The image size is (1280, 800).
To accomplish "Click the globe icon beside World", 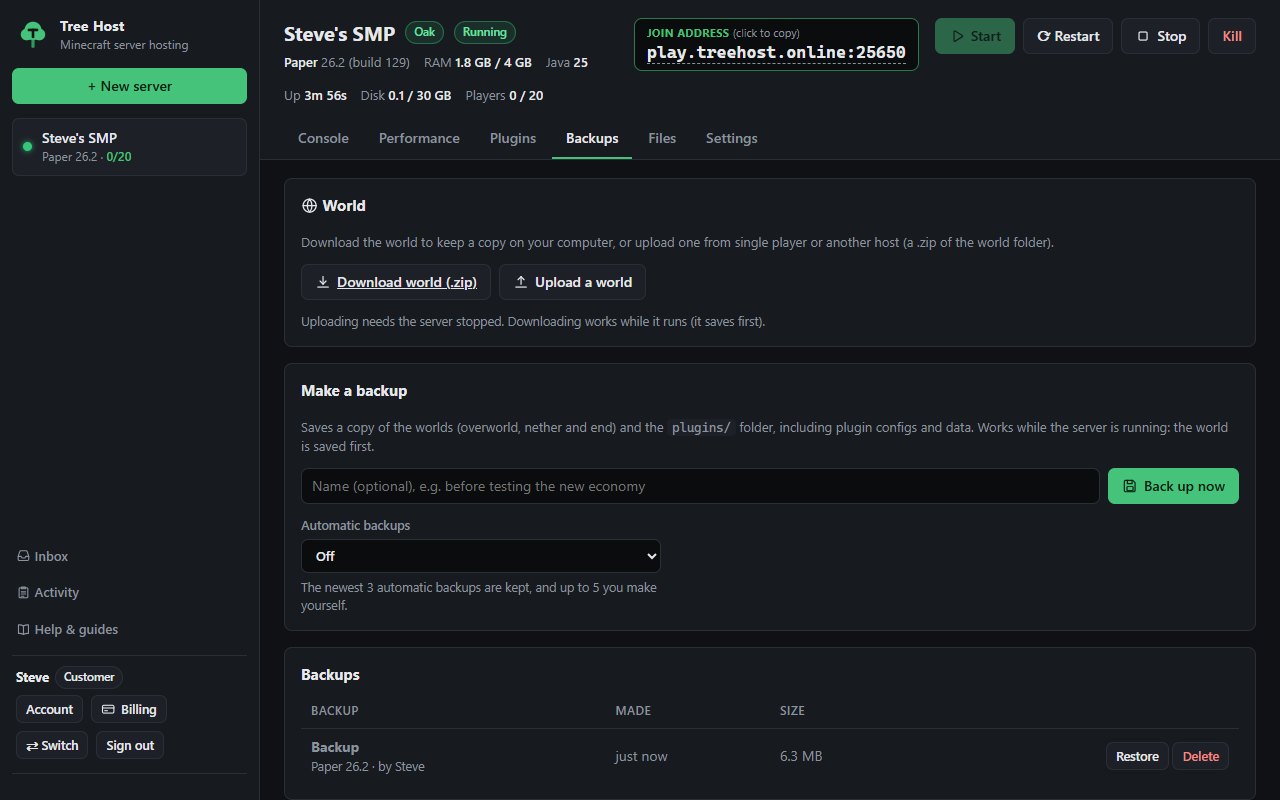I will [x=309, y=206].
